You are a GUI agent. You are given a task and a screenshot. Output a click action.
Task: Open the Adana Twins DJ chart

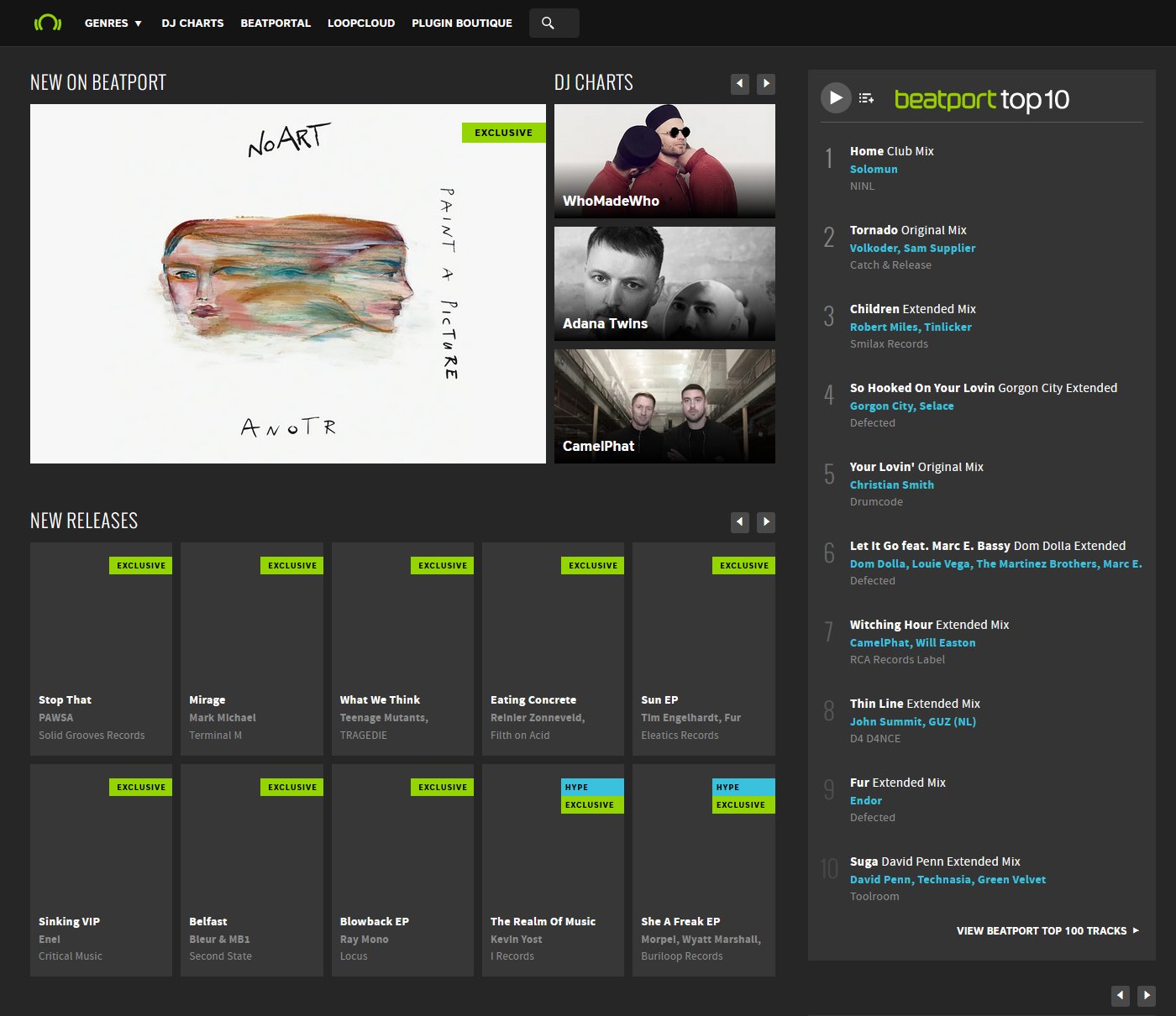coord(664,284)
